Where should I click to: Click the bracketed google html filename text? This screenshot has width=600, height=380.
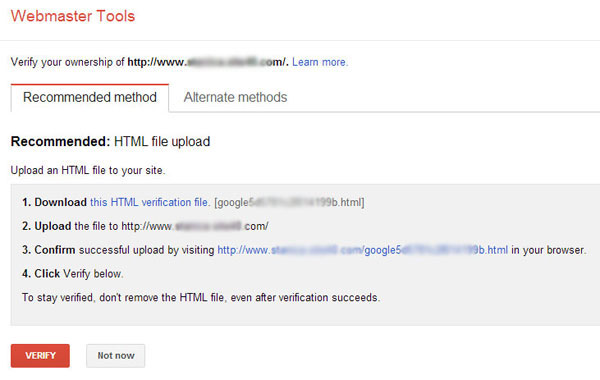[289, 202]
